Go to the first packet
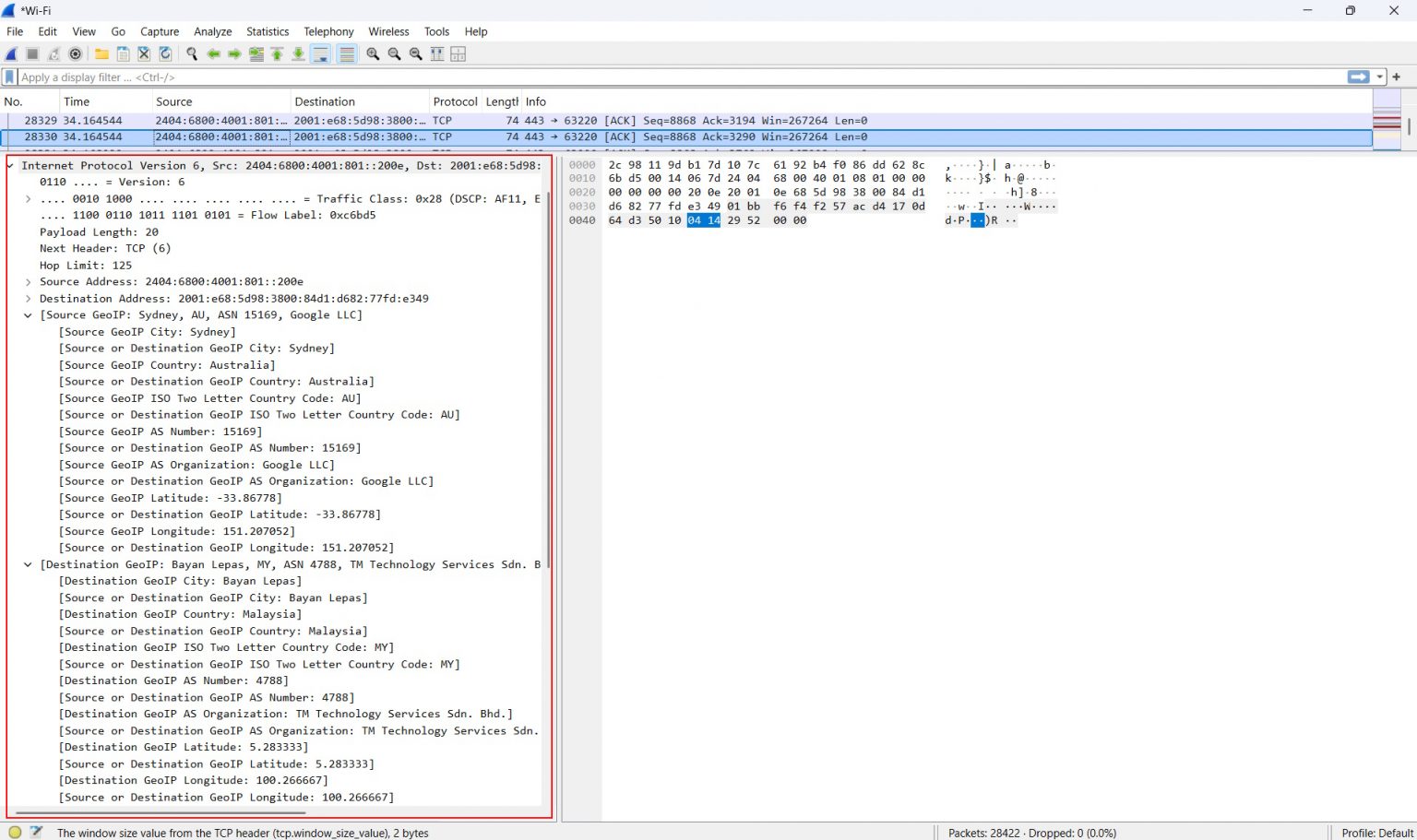The image size is (1417, 840). (277, 53)
